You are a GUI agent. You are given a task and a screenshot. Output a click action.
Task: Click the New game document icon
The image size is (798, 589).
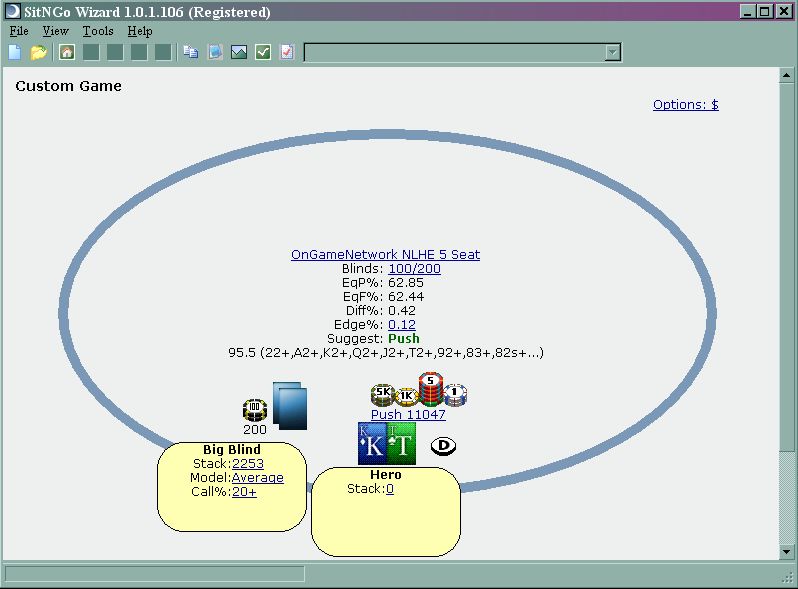click(x=14, y=52)
